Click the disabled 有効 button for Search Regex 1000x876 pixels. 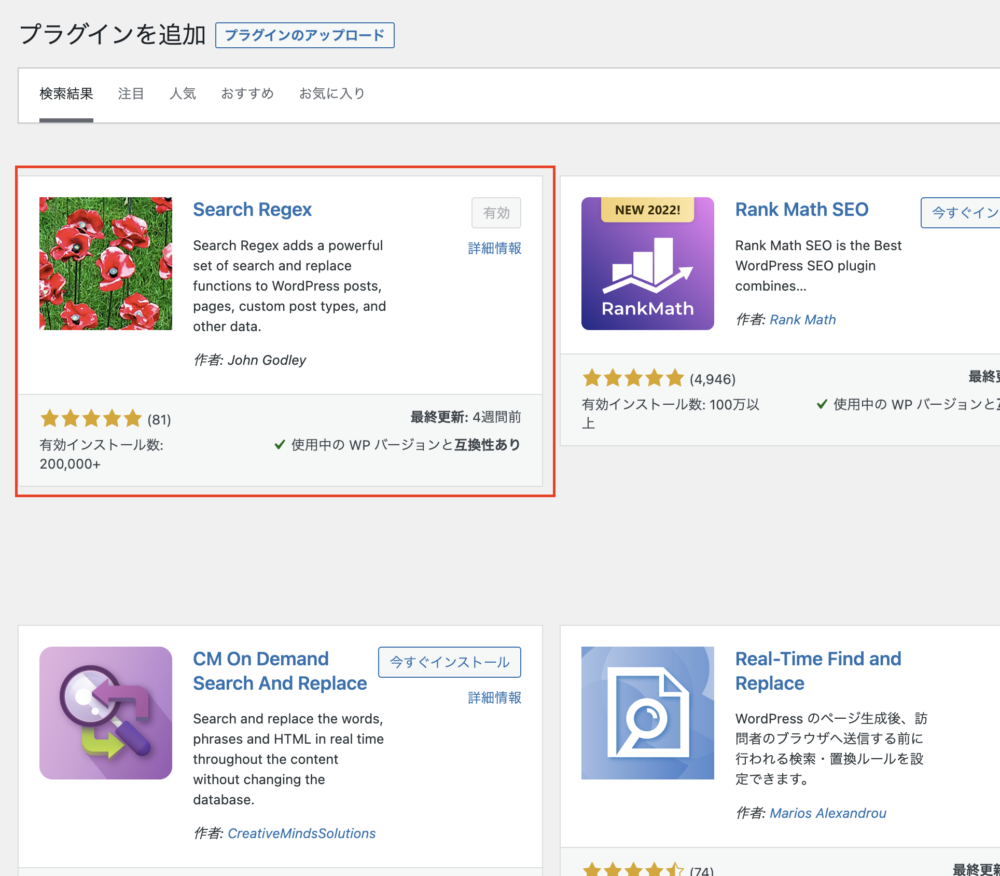[496, 212]
